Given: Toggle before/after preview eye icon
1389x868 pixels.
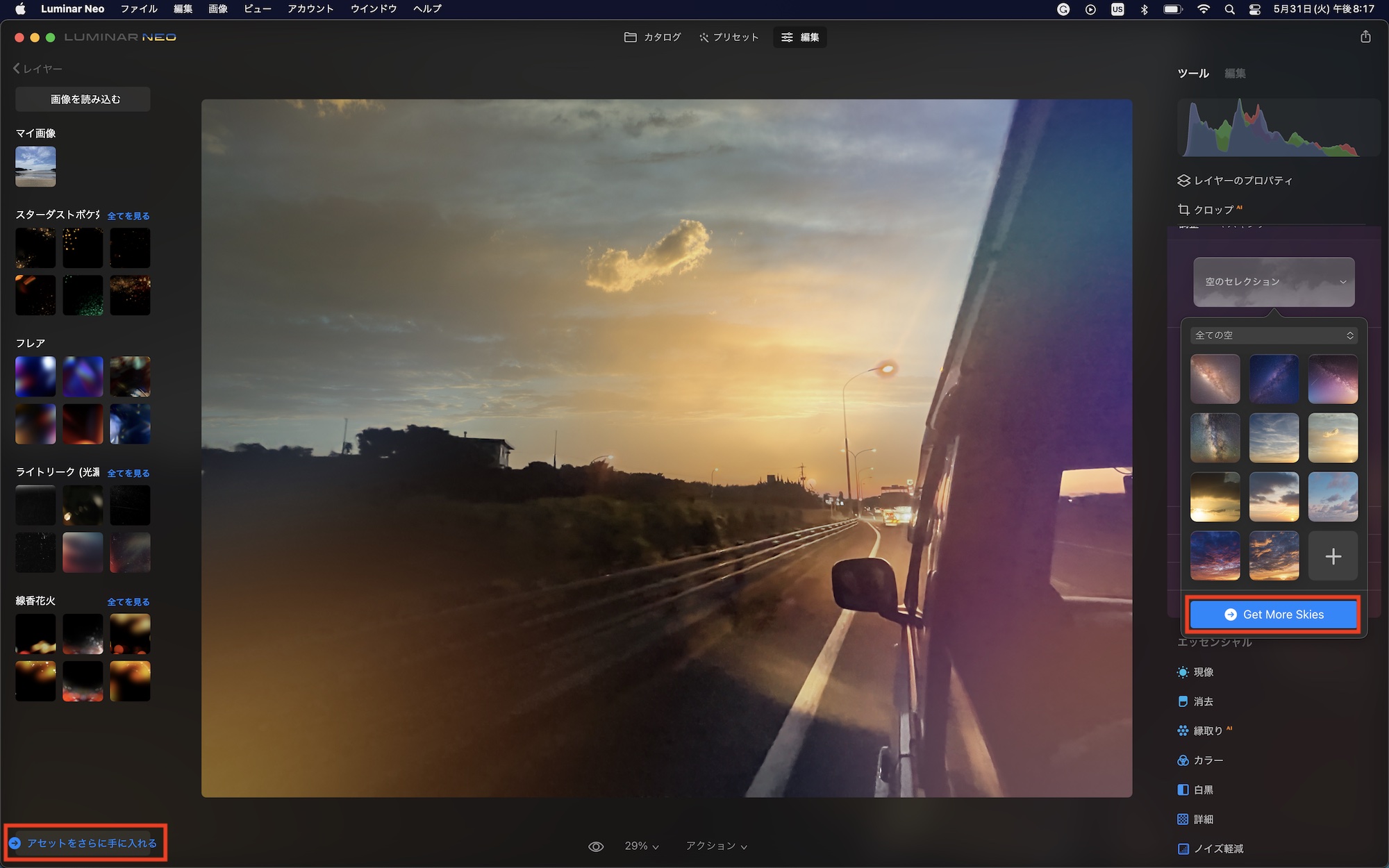Looking at the screenshot, I should (x=596, y=846).
